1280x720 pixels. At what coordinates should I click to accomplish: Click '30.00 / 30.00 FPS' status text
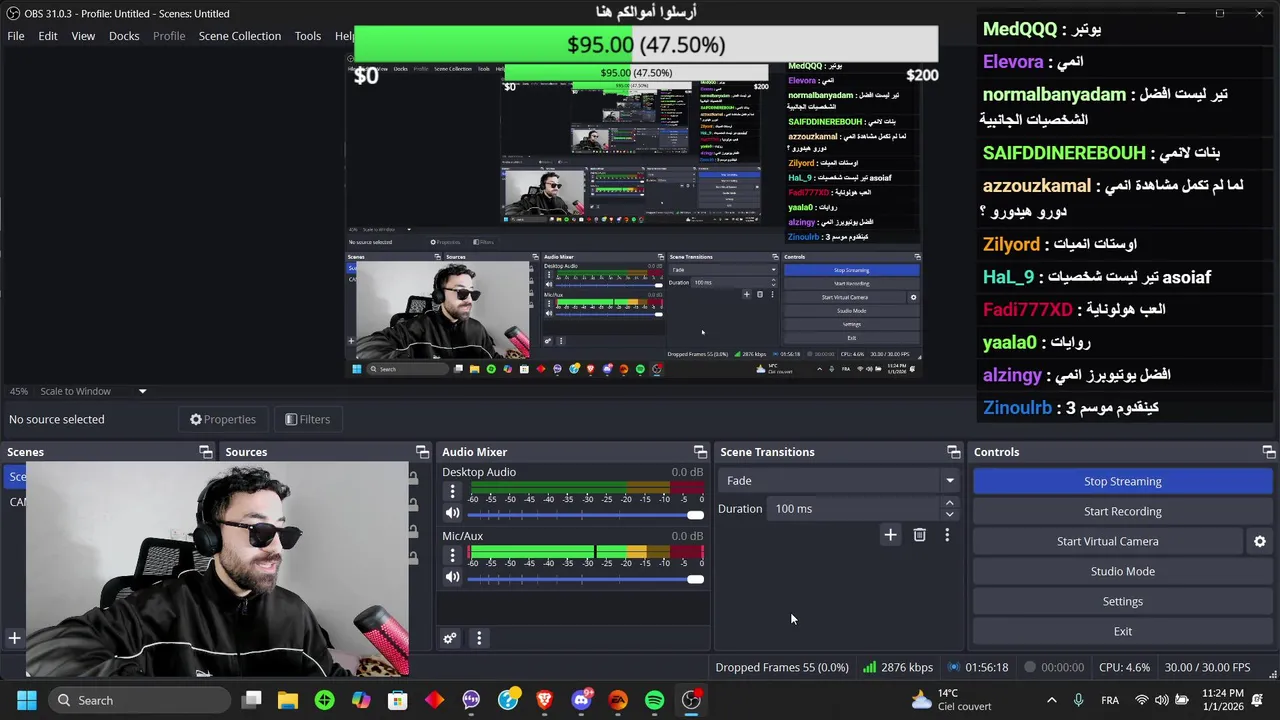pos(1207,667)
